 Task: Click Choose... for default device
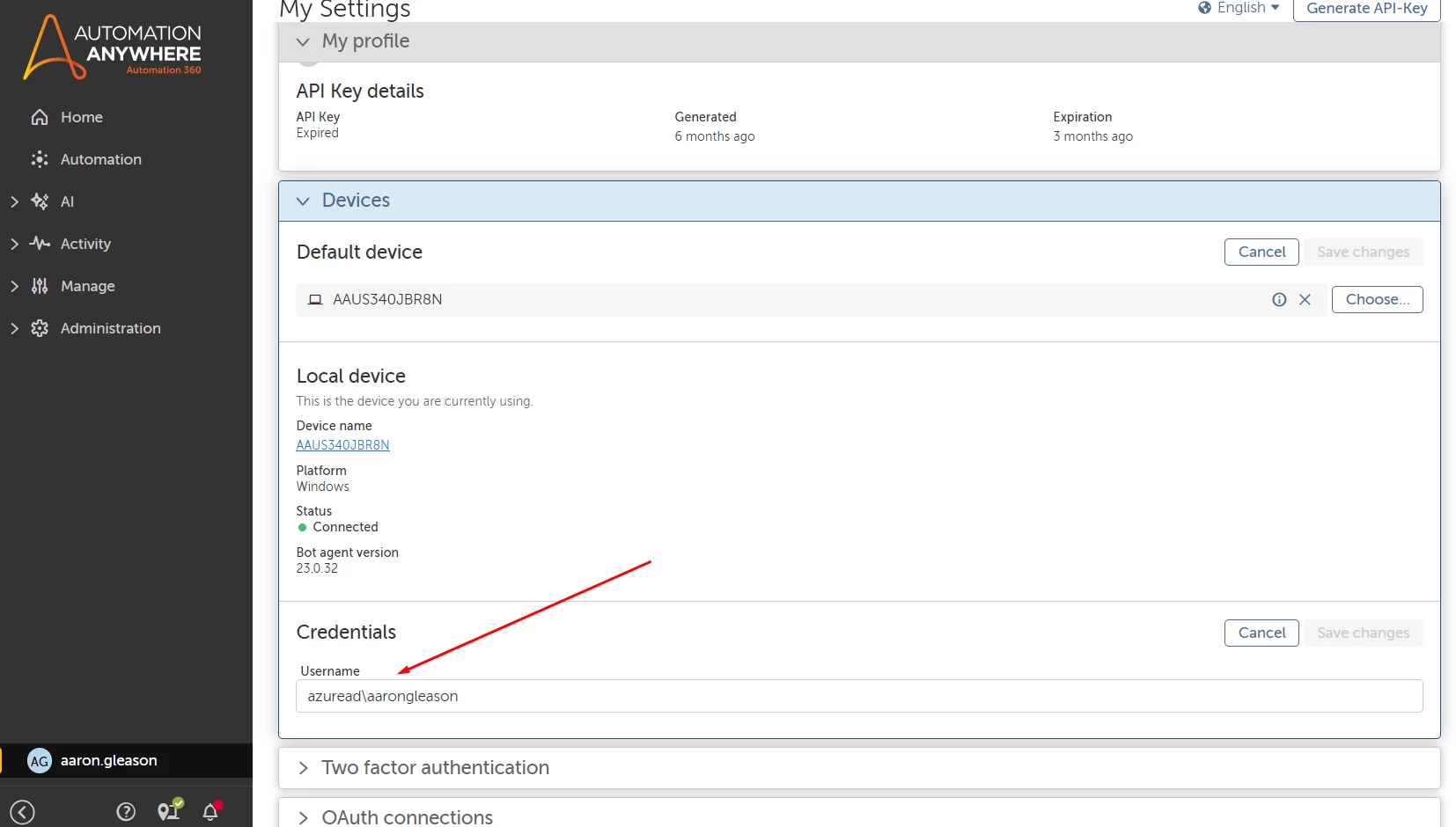(x=1377, y=300)
